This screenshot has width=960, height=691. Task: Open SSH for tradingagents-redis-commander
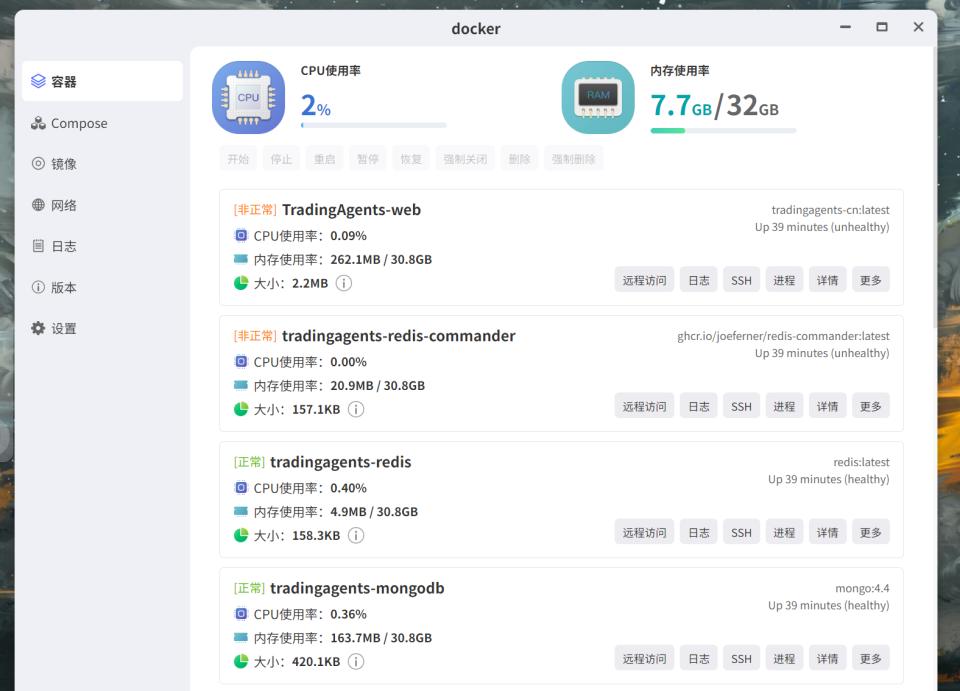[x=741, y=406]
